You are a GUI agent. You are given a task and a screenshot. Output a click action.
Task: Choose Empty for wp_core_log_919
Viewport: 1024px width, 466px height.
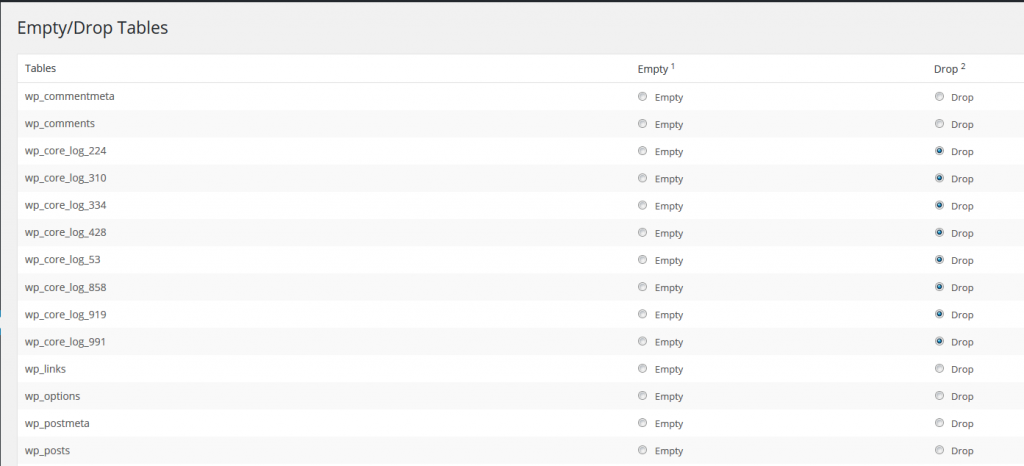tap(642, 314)
